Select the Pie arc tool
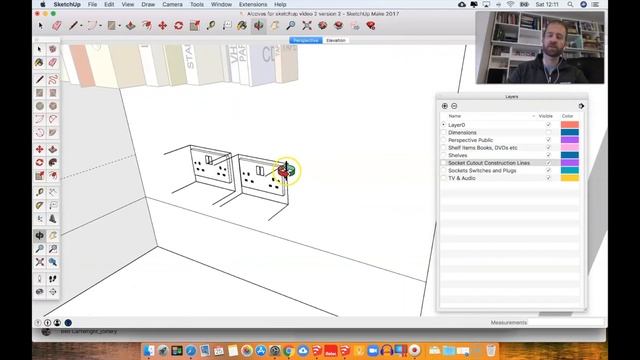The height and width of the screenshot is (360, 640). [x=53, y=132]
